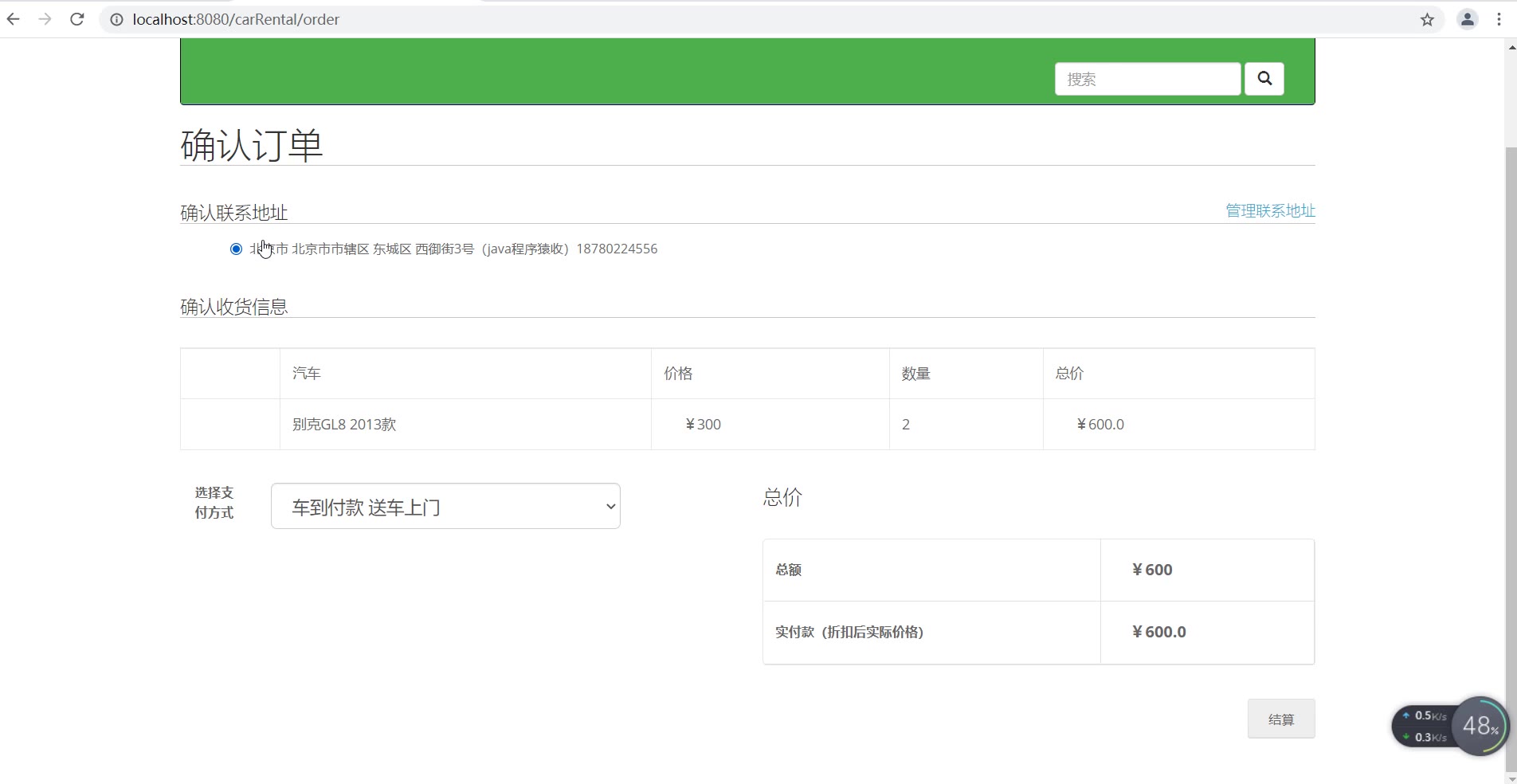This screenshot has width=1517, height=784.
Task: Click the 汽车 column header
Action: click(306, 373)
